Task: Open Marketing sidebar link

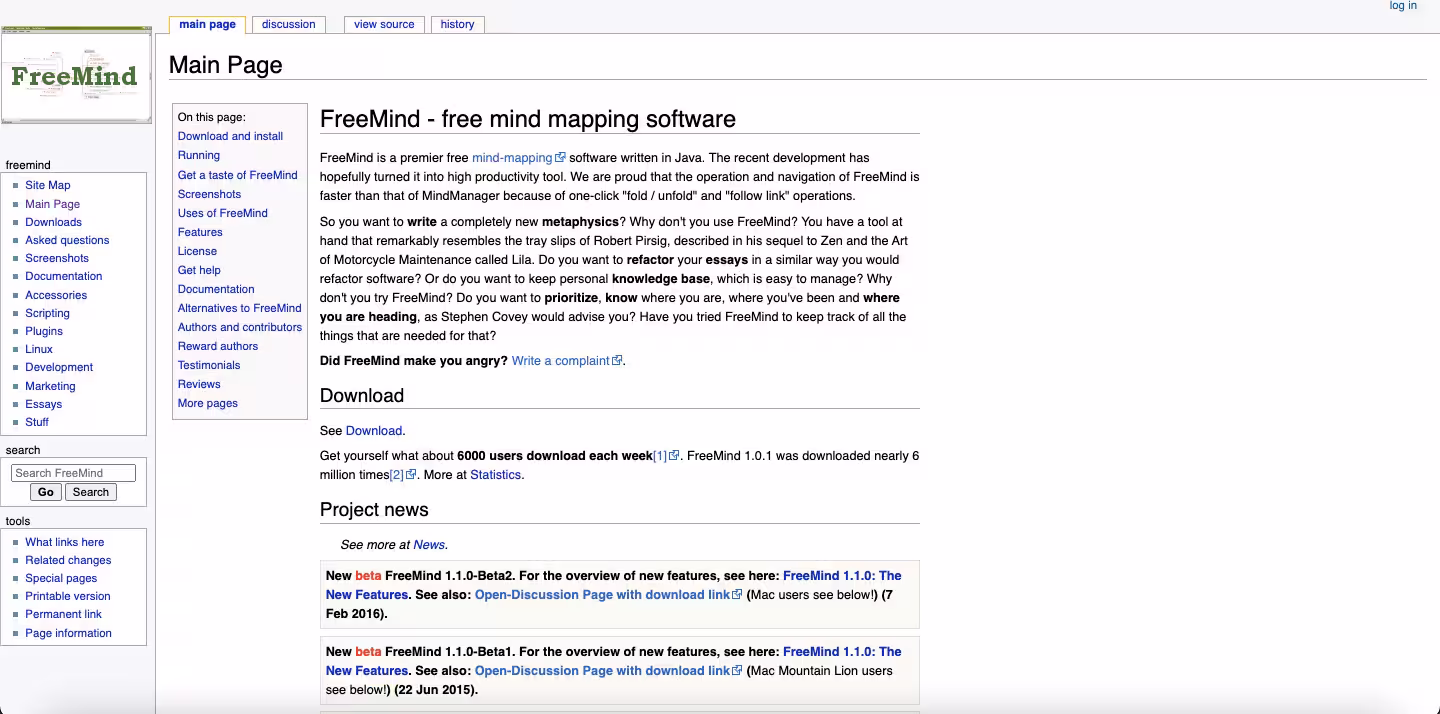Action: coord(50,386)
